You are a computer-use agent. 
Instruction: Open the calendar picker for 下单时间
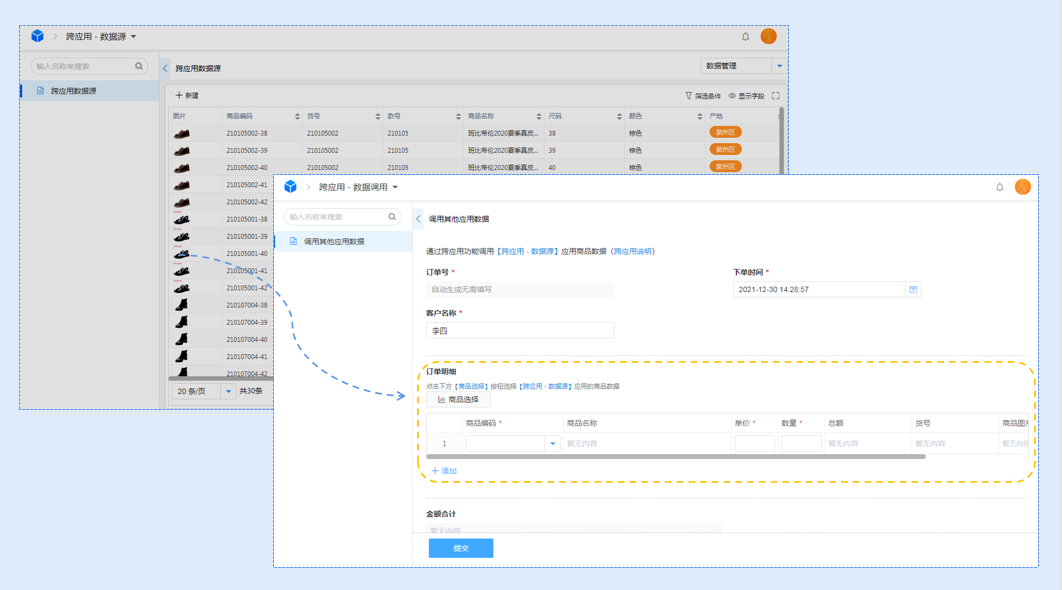pos(912,289)
